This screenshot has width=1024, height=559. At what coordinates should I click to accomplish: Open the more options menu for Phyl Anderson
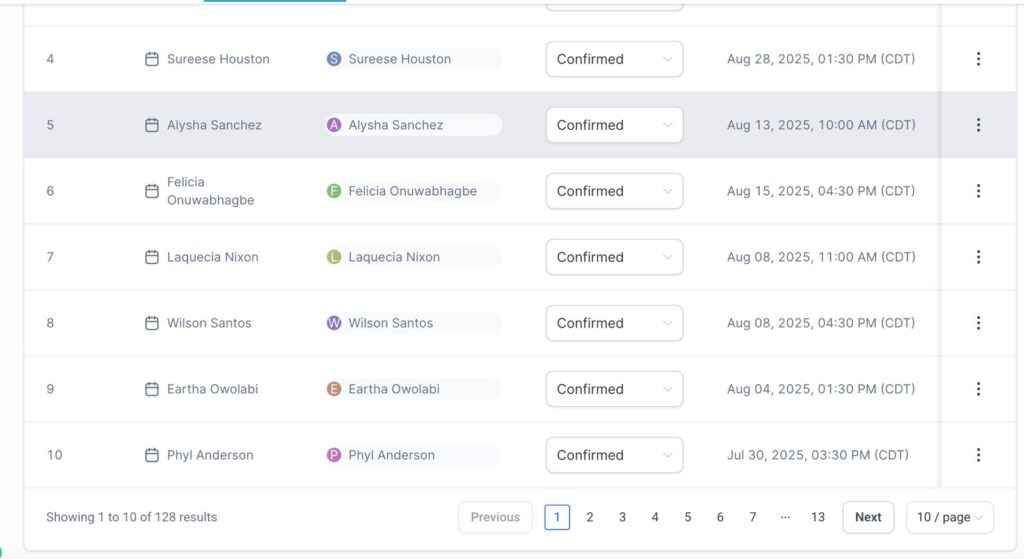[978, 455]
